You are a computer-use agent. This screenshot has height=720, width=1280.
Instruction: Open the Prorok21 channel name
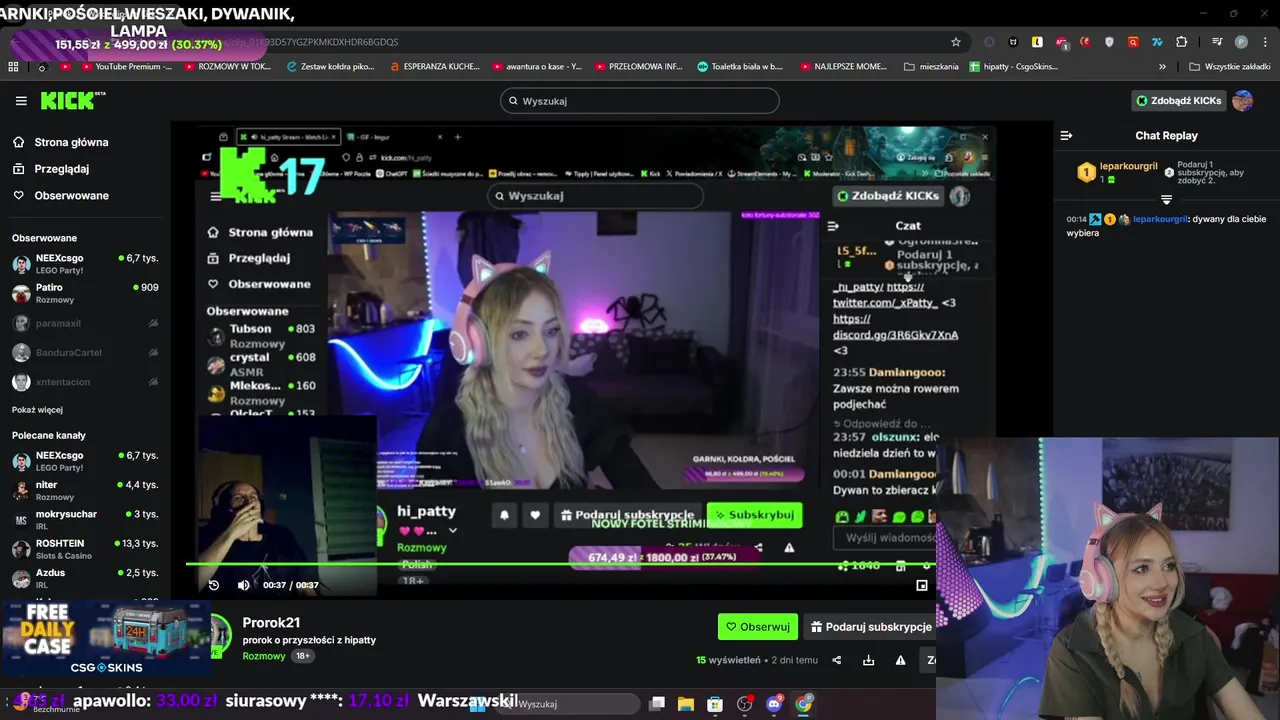click(x=271, y=622)
